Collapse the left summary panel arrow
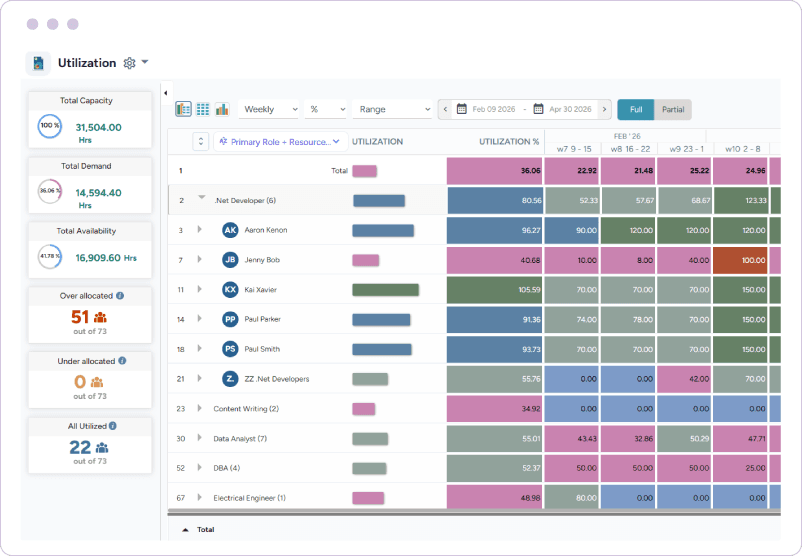The width and height of the screenshot is (802, 556). click(166, 93)
